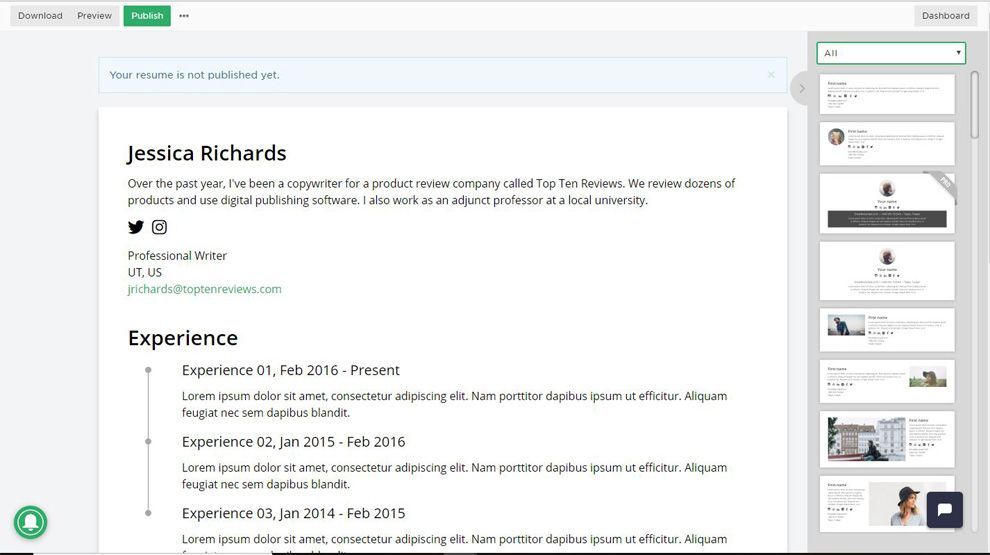Go to the Dashboard
The image size is (990, 555).
point(945,16)
